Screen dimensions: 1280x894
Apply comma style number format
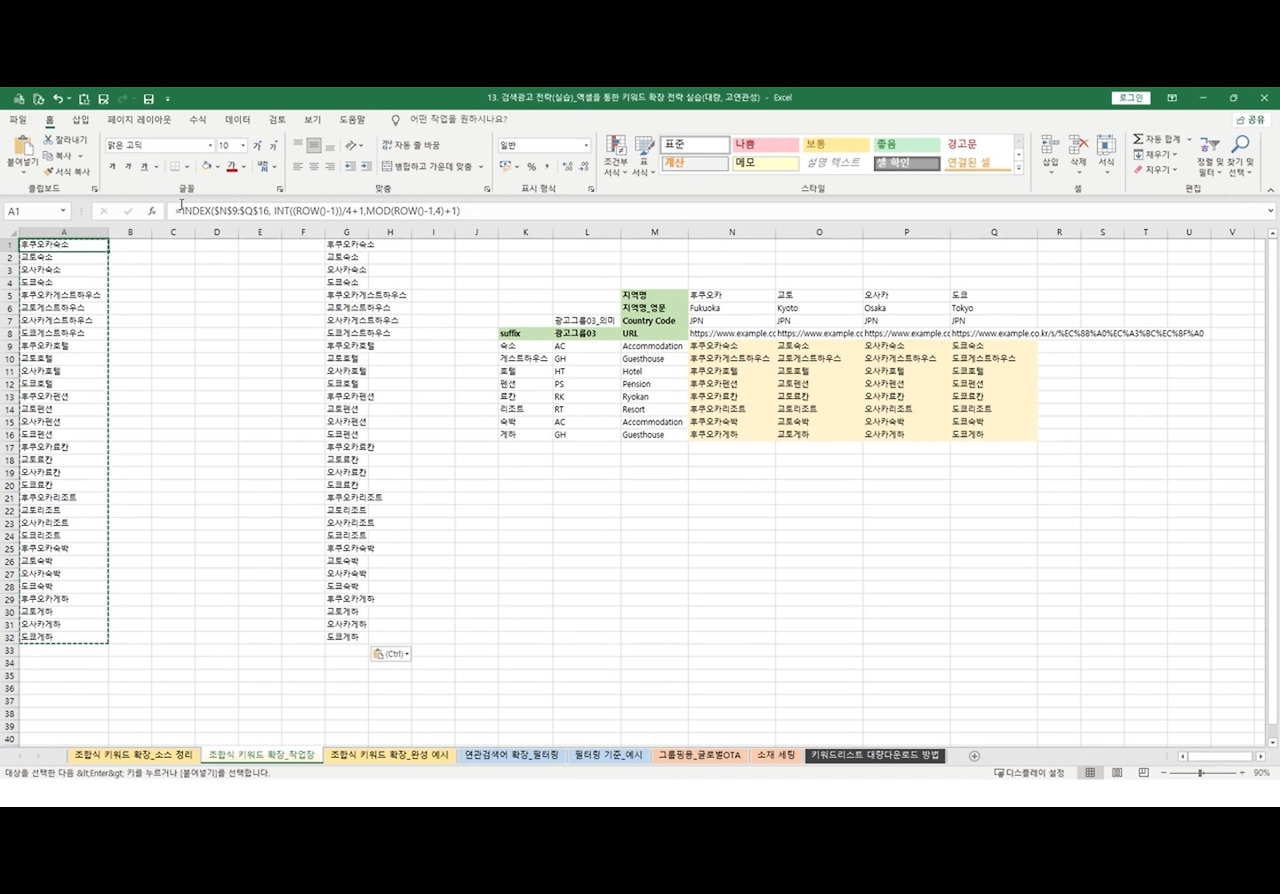pos(547,167)
